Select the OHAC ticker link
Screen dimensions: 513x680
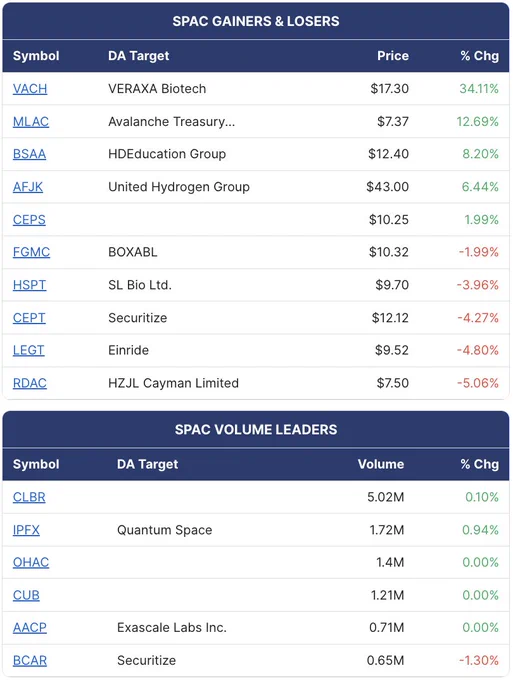[x=31, y=562]
